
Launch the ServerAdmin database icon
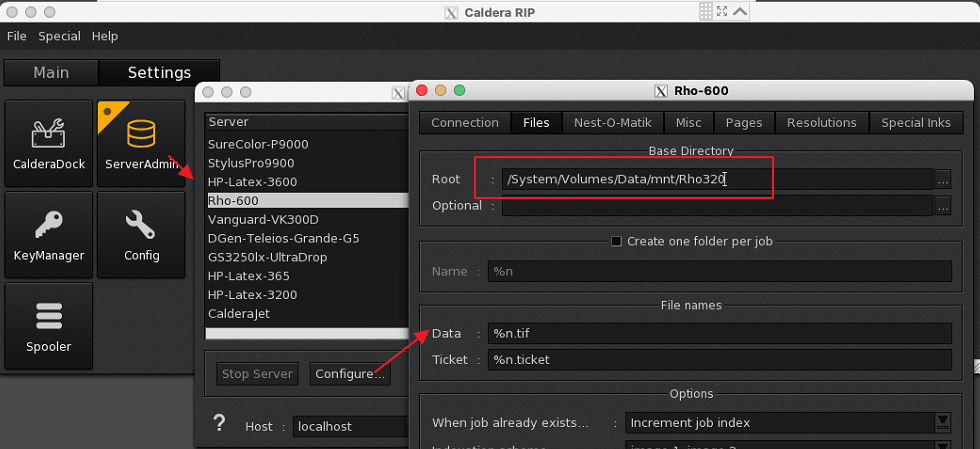pyautogui.click(x=141, y=143)
